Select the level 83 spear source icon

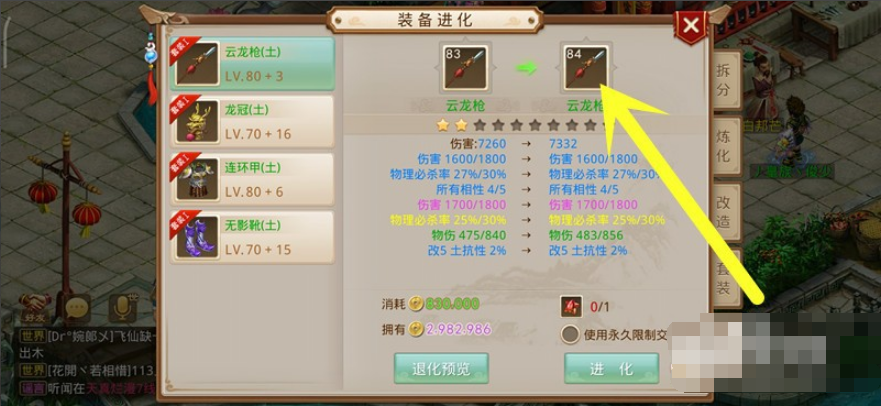tap(465, 68)
